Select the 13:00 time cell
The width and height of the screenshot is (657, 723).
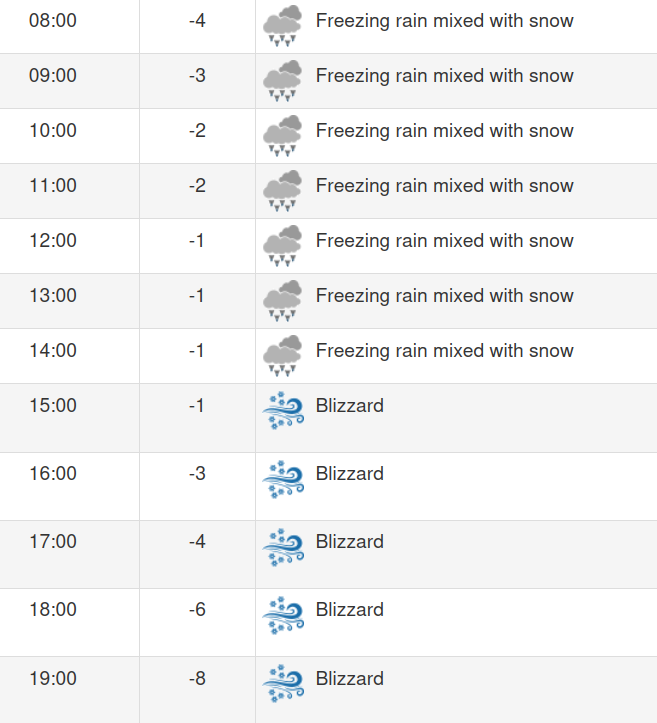tap(53, 295)
